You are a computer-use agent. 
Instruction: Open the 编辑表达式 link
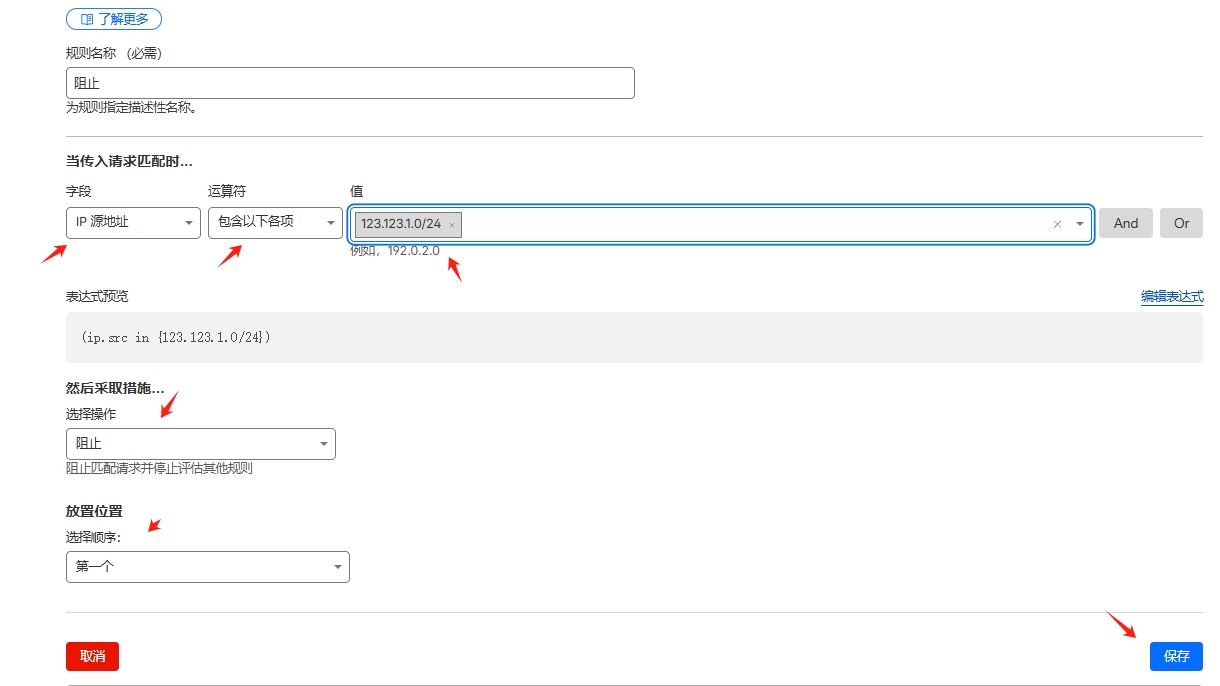[x=1172, y=296]
